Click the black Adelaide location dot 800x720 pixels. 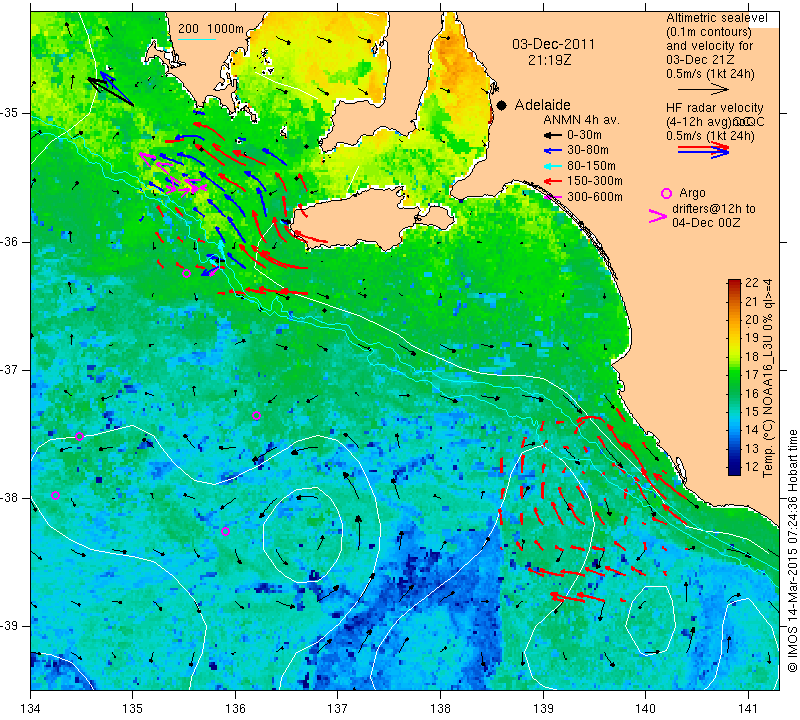pyautogui.click(x=502, y=105)
